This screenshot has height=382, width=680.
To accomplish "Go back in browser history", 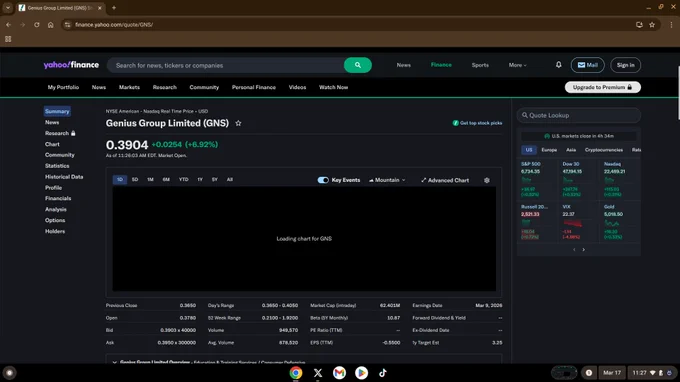I will [9, 25].
